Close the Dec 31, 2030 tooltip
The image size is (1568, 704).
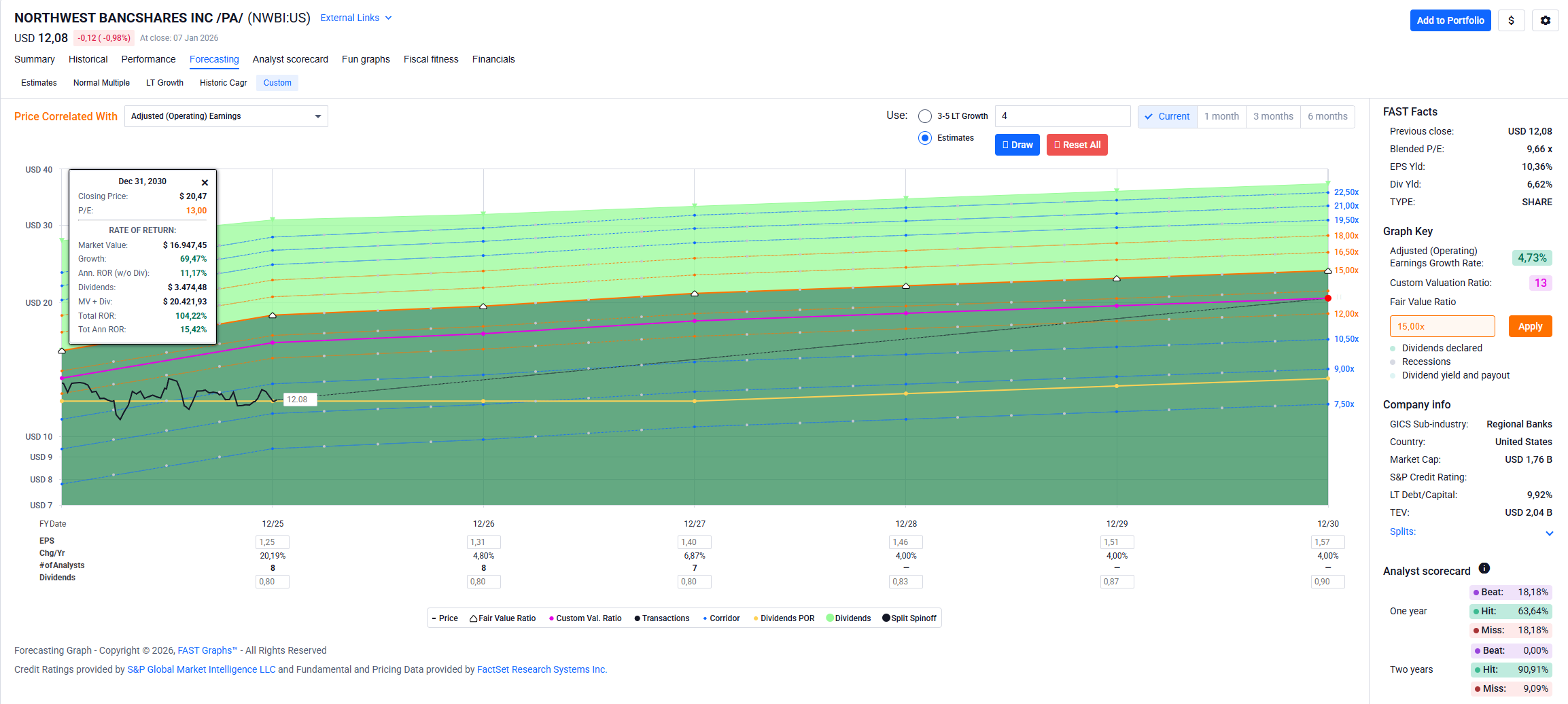[x=205, y=183]
